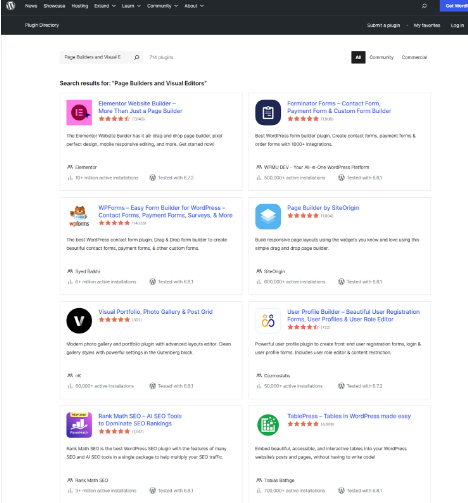Click the star rating for TablePress

(303, 424)
